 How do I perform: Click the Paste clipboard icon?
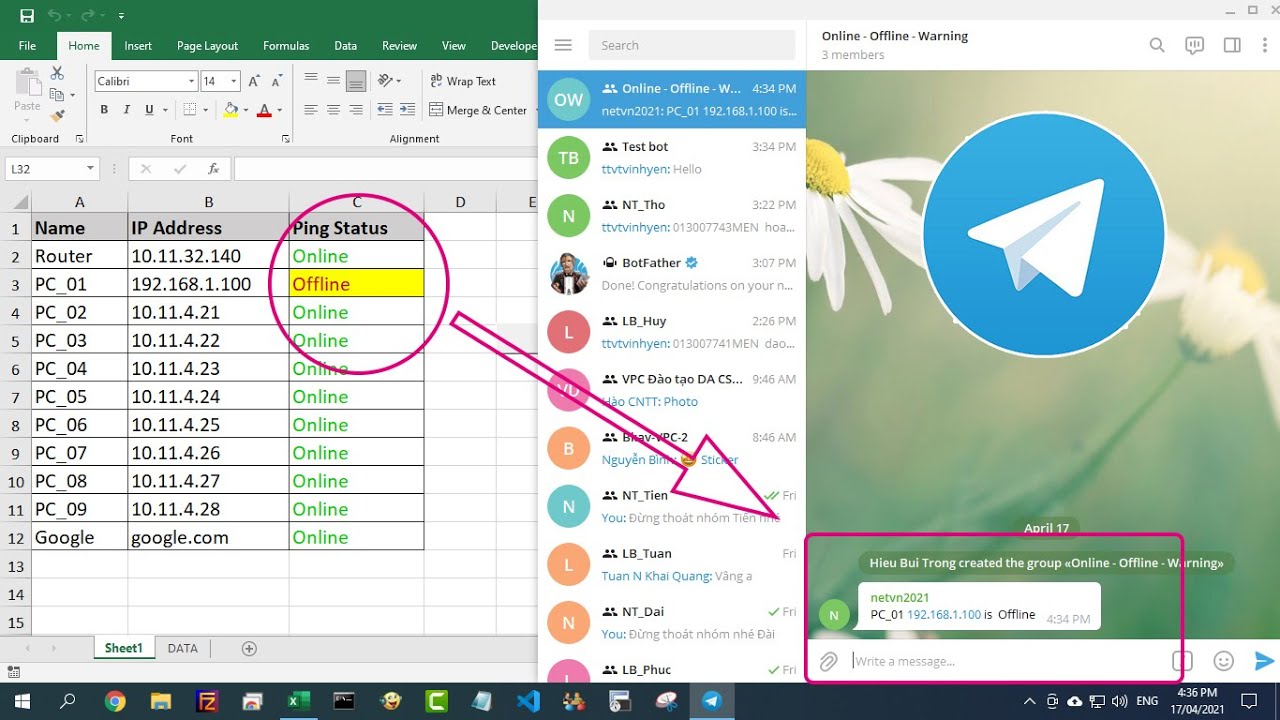pos(27,84)
